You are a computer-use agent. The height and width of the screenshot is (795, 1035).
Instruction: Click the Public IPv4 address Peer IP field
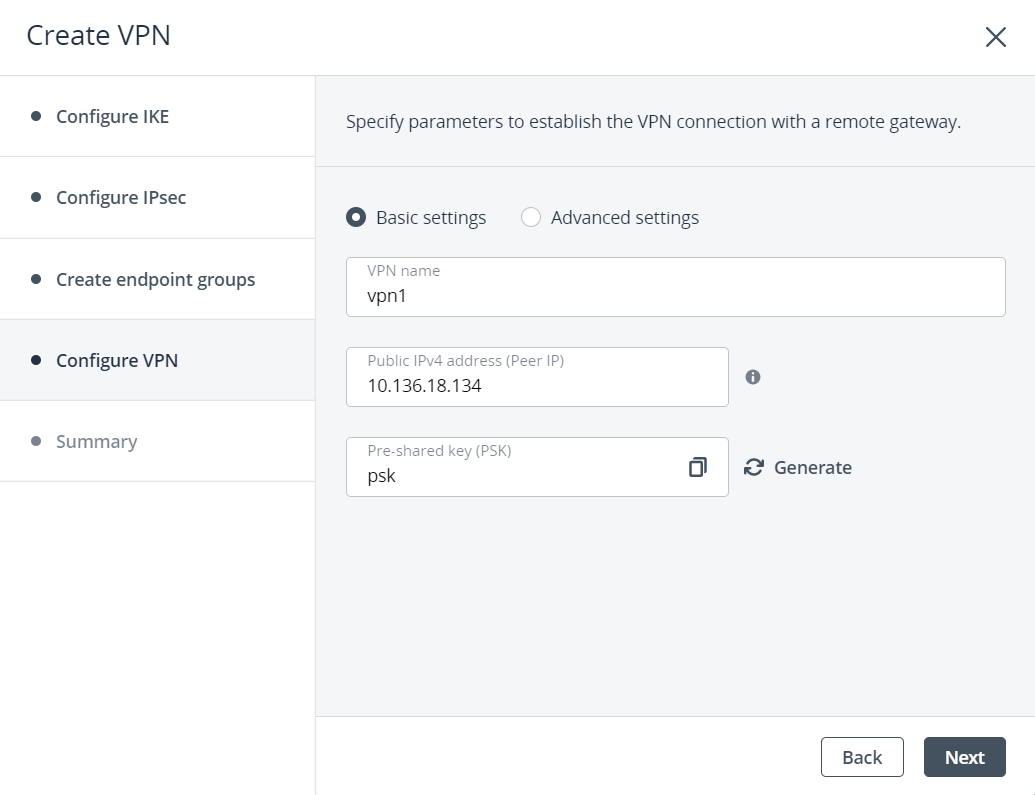click(537, 383)
